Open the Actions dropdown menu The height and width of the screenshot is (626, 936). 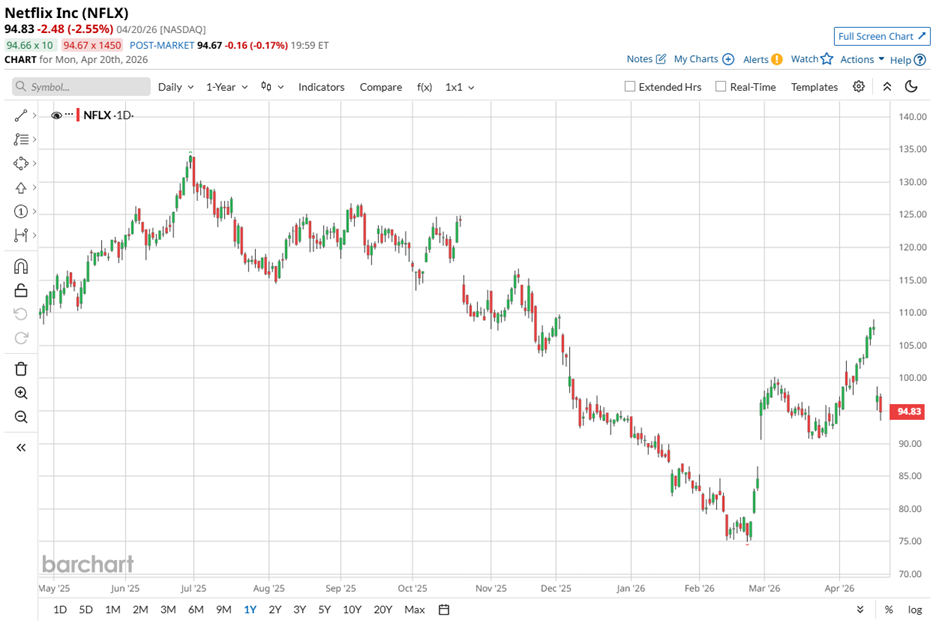click(862, 59)
